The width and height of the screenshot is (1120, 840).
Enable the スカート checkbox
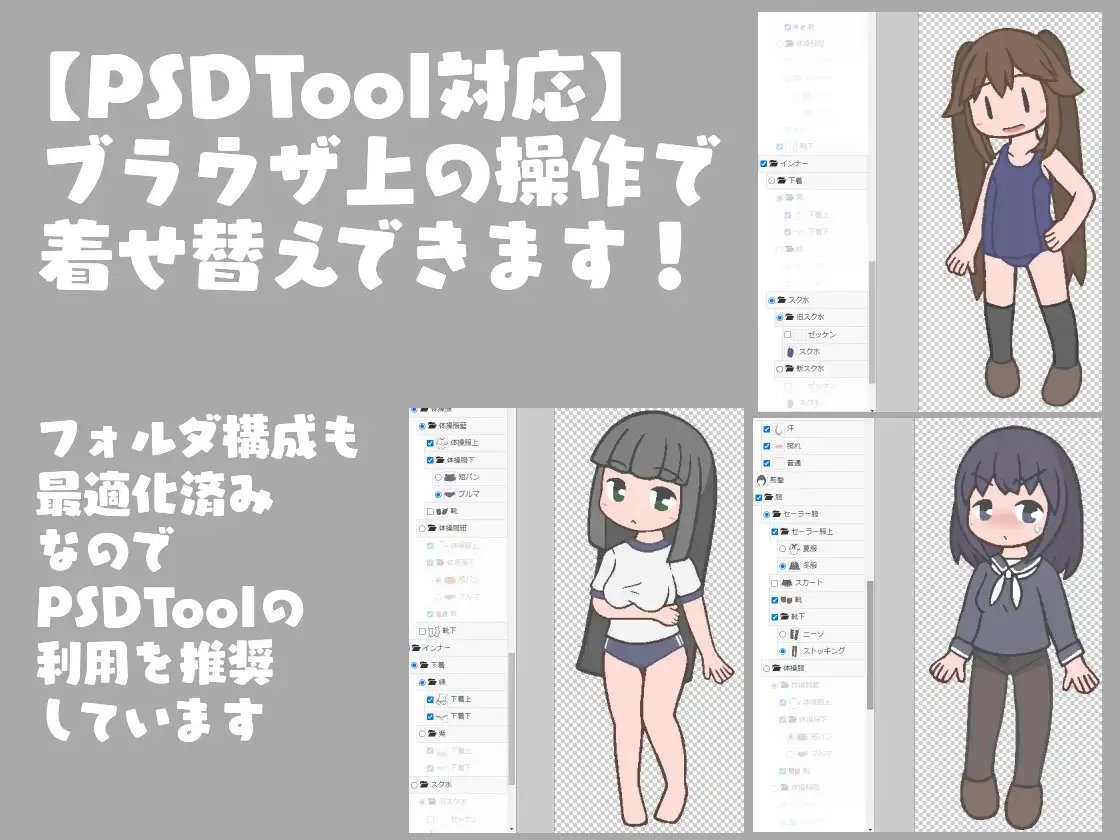tap(774, 582)
